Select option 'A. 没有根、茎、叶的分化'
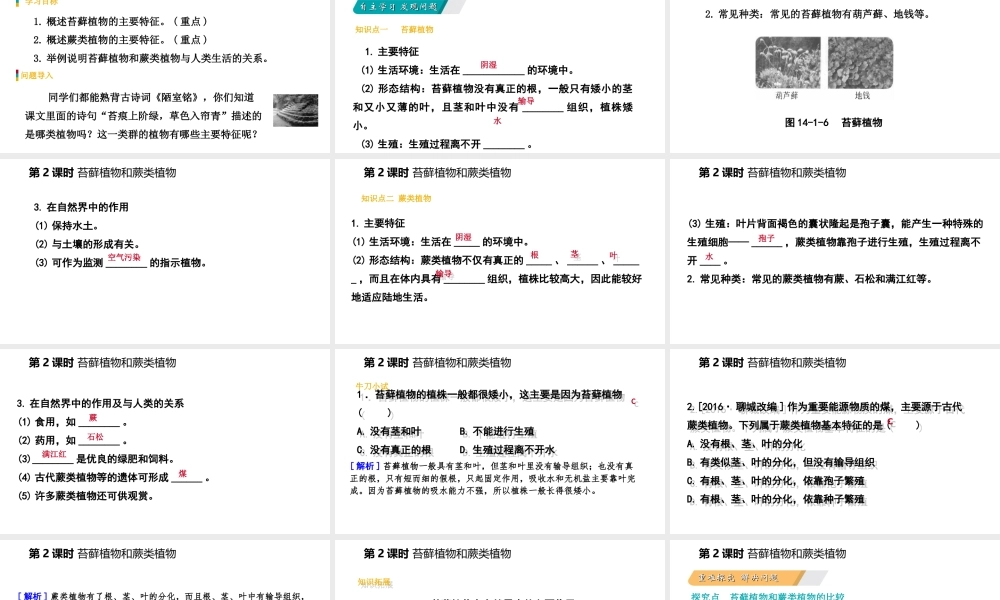The width and height of the screenshot is (1000, 600). (745, 444)
